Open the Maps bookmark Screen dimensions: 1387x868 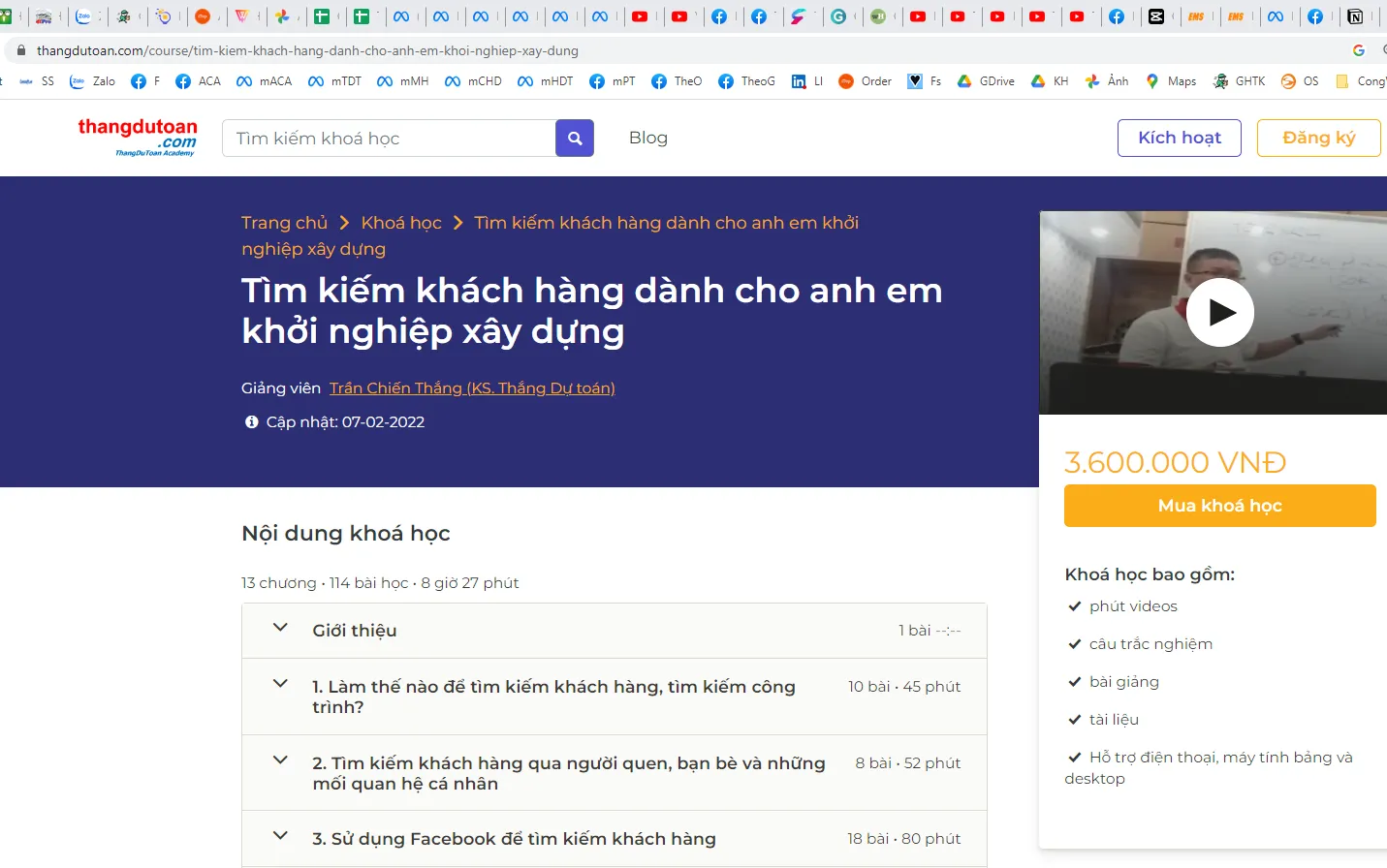coord(1171,81)
